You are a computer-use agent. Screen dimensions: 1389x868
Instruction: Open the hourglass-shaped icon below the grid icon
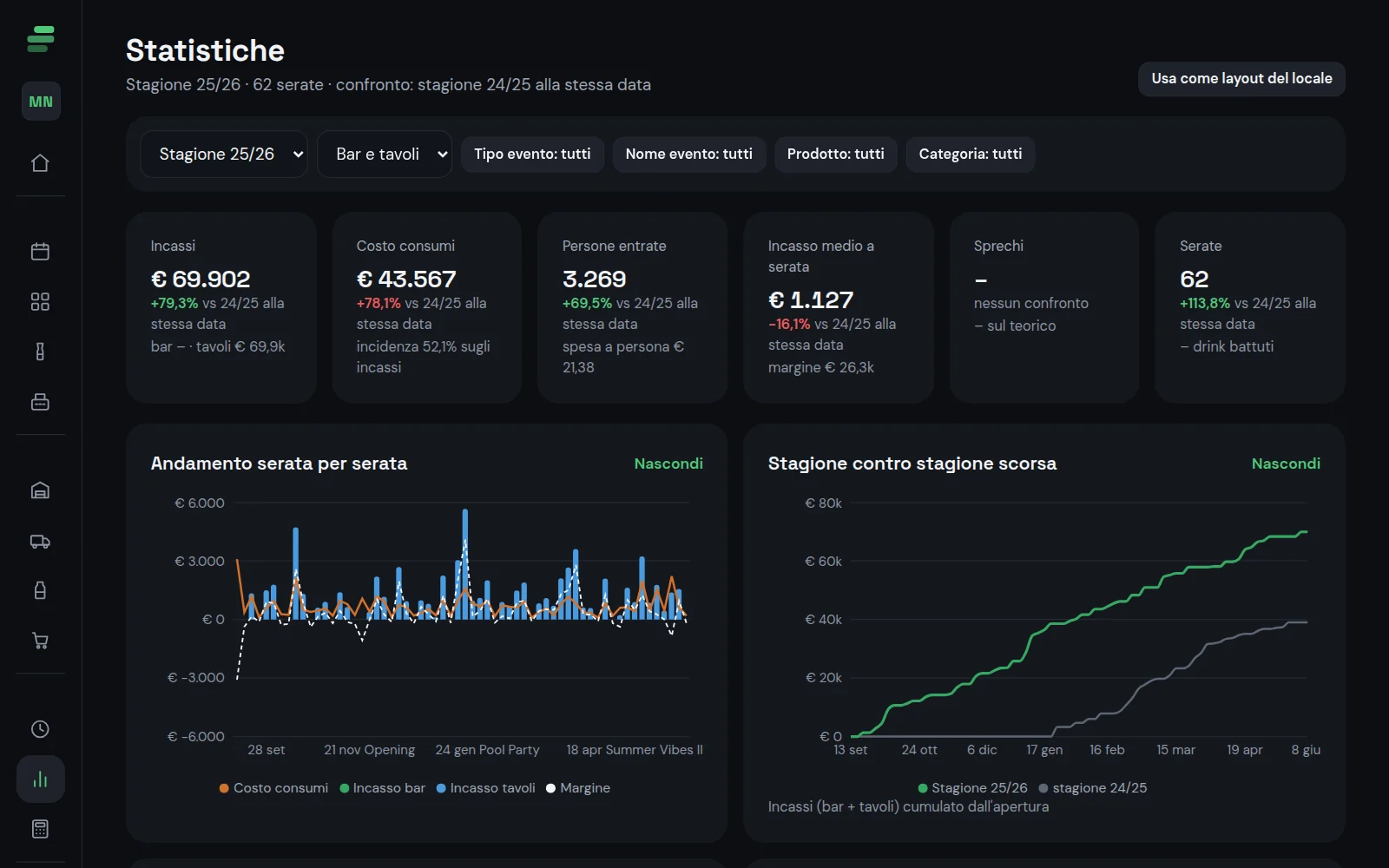40,352
